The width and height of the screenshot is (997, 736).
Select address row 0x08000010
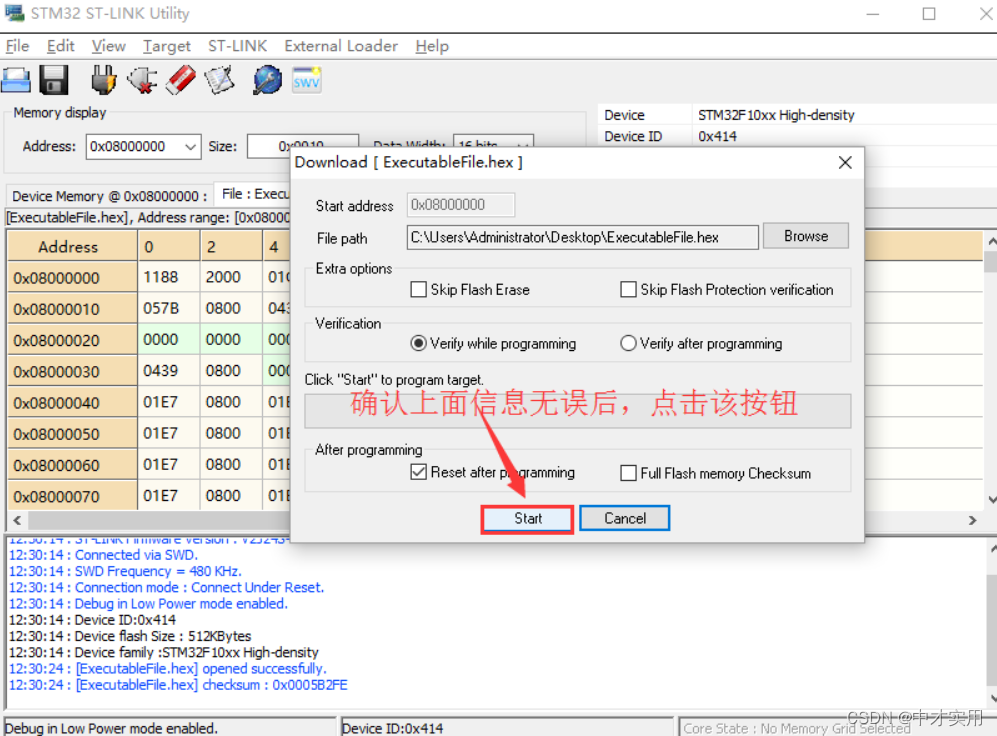[x=72, y=309]
